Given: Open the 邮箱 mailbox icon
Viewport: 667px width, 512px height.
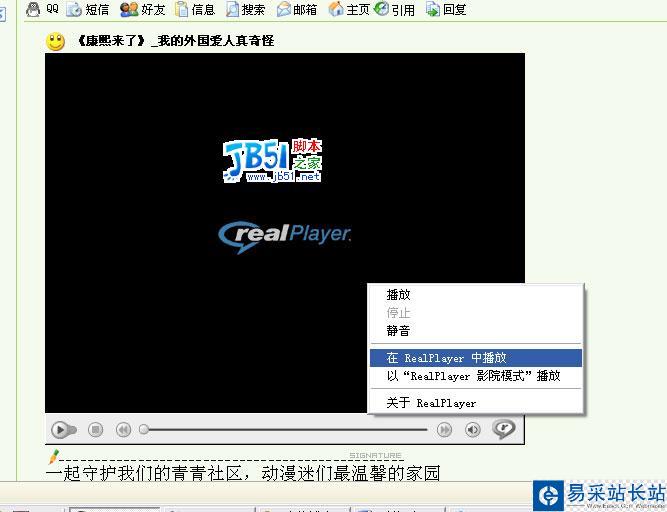Looking at the screenshot, I should pyautogui.click(x=284, y=9).
